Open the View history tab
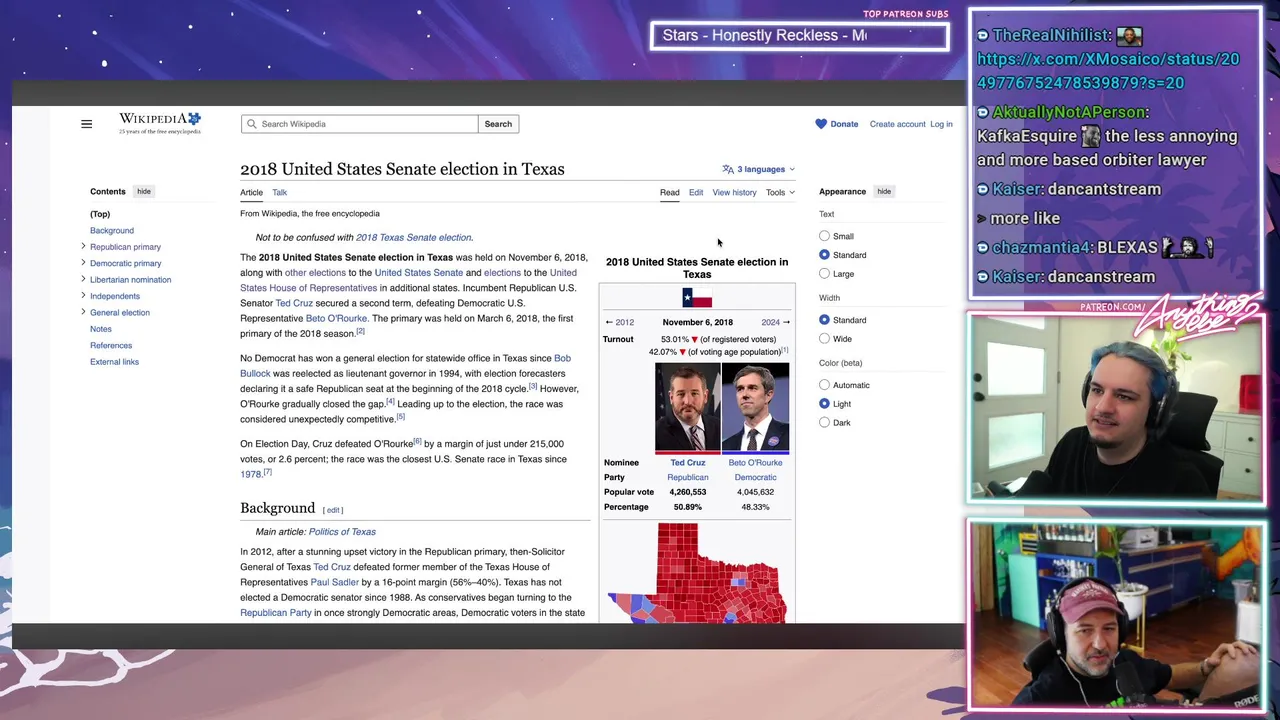 point(734,192)
